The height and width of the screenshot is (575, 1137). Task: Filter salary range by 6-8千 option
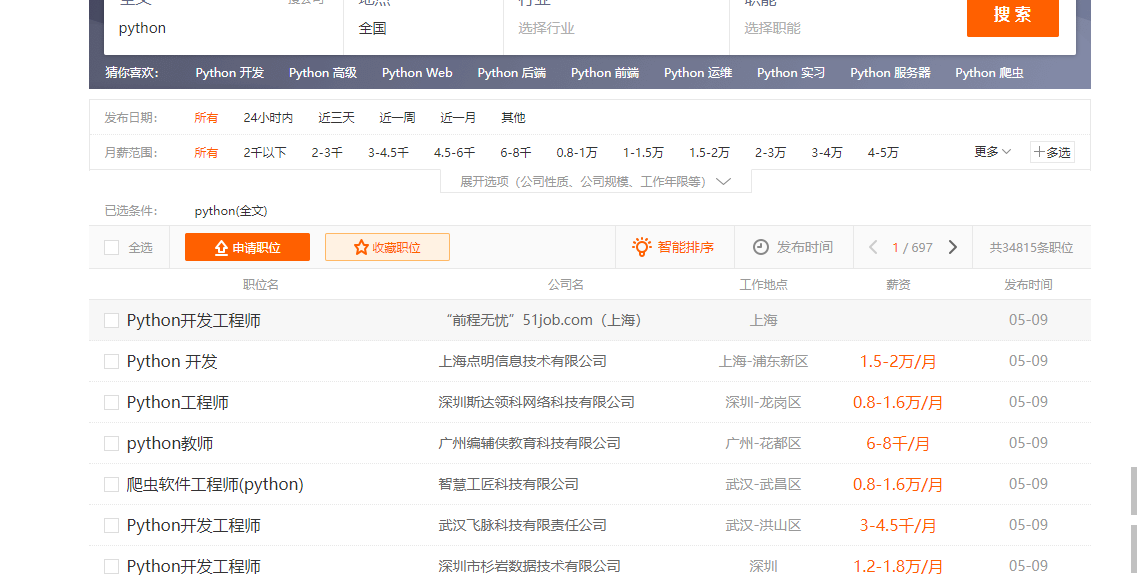tap(516, 152)
